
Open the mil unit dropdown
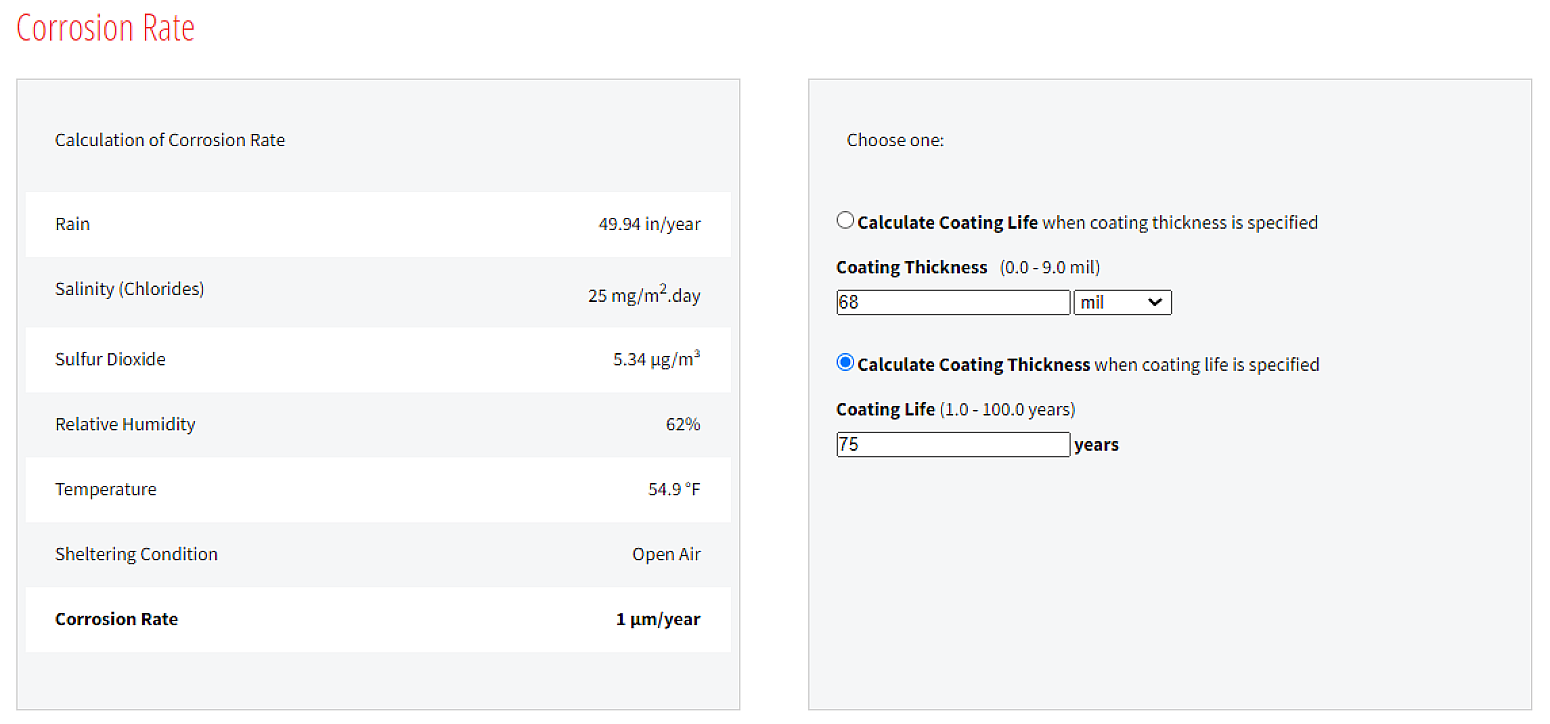[1122, 302]
